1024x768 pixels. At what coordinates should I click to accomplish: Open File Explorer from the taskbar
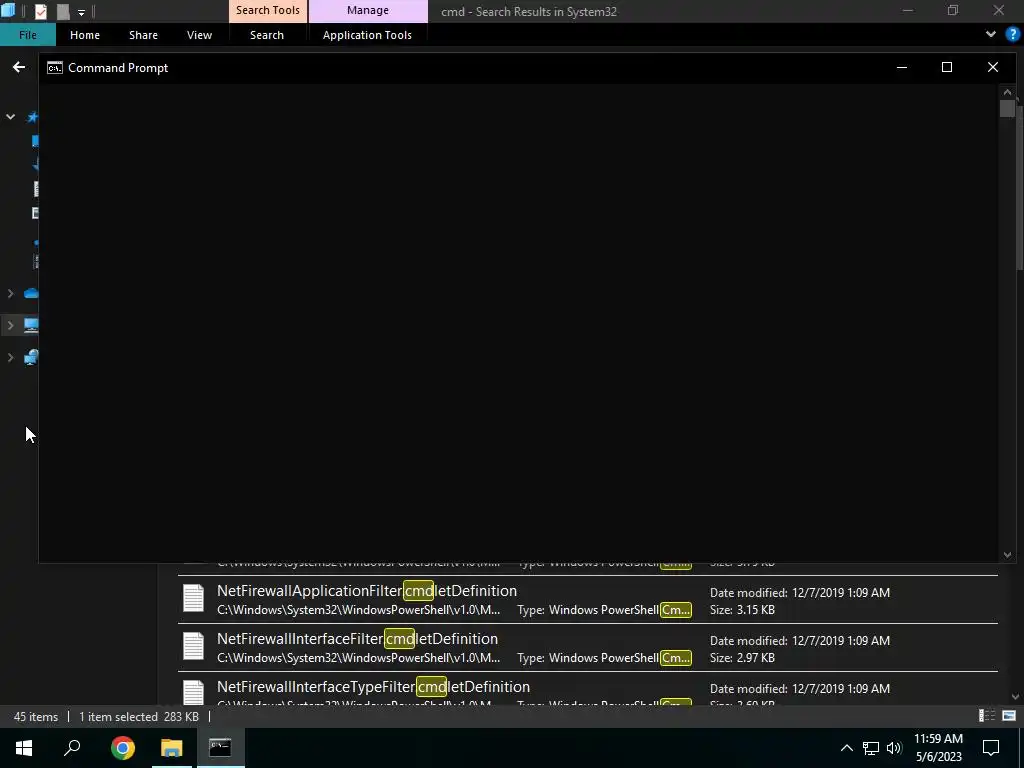172,748
